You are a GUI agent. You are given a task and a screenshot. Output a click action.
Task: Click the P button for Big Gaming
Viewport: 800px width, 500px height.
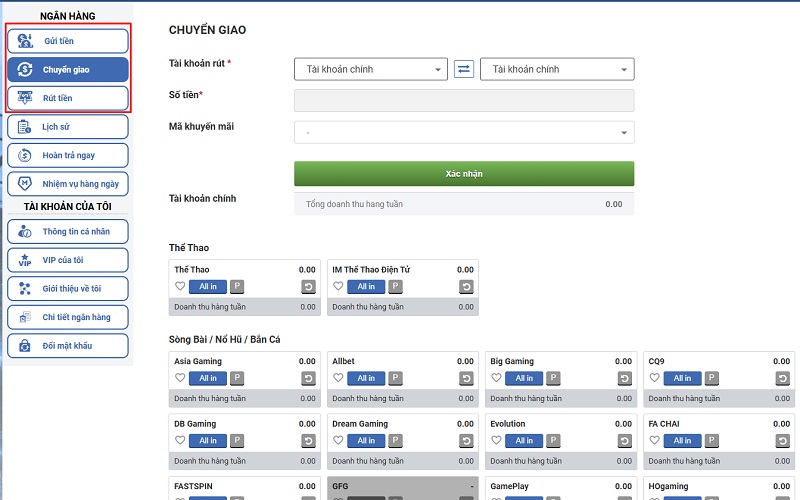point(553,379)
